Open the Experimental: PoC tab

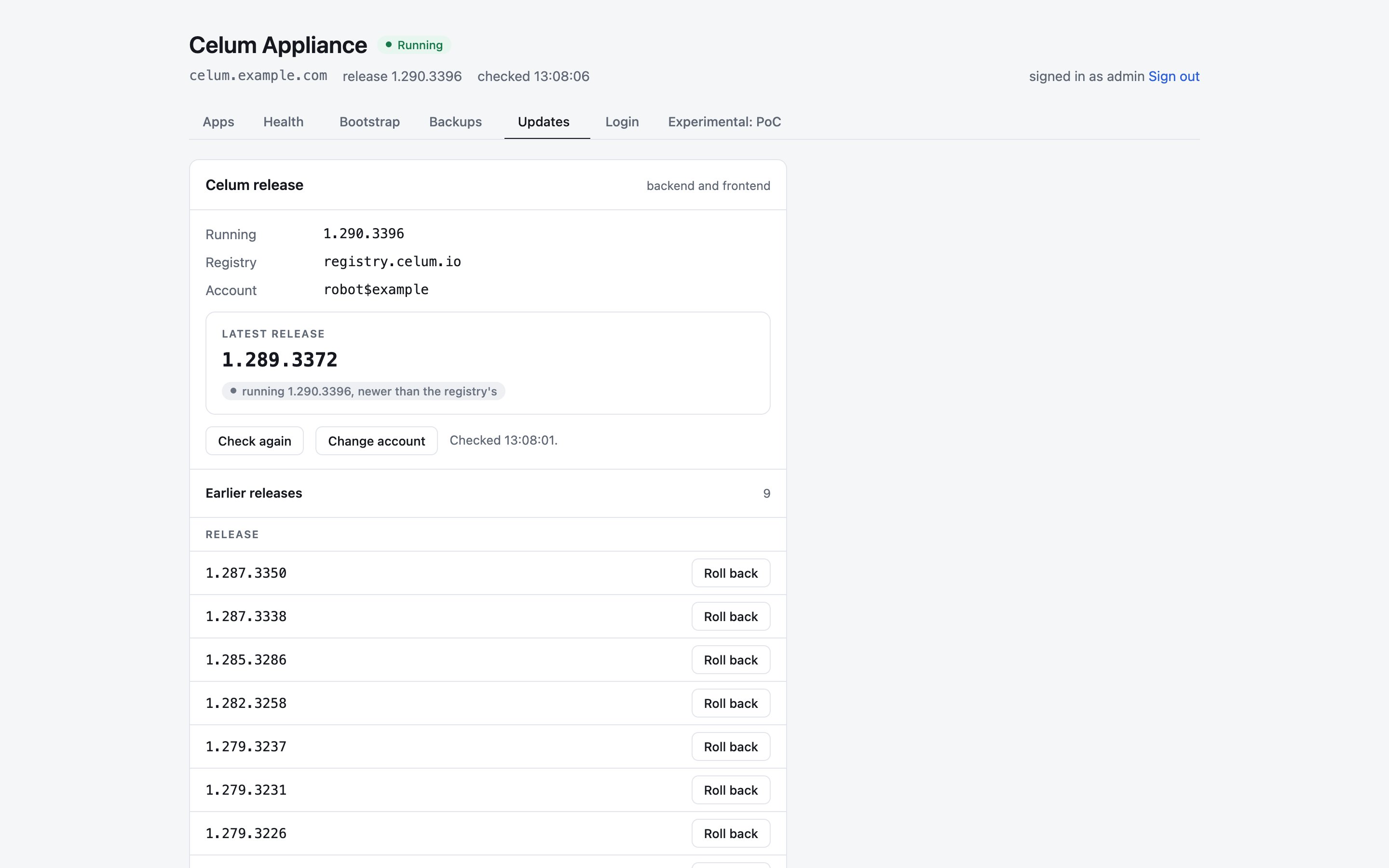[x=724, y=122]
